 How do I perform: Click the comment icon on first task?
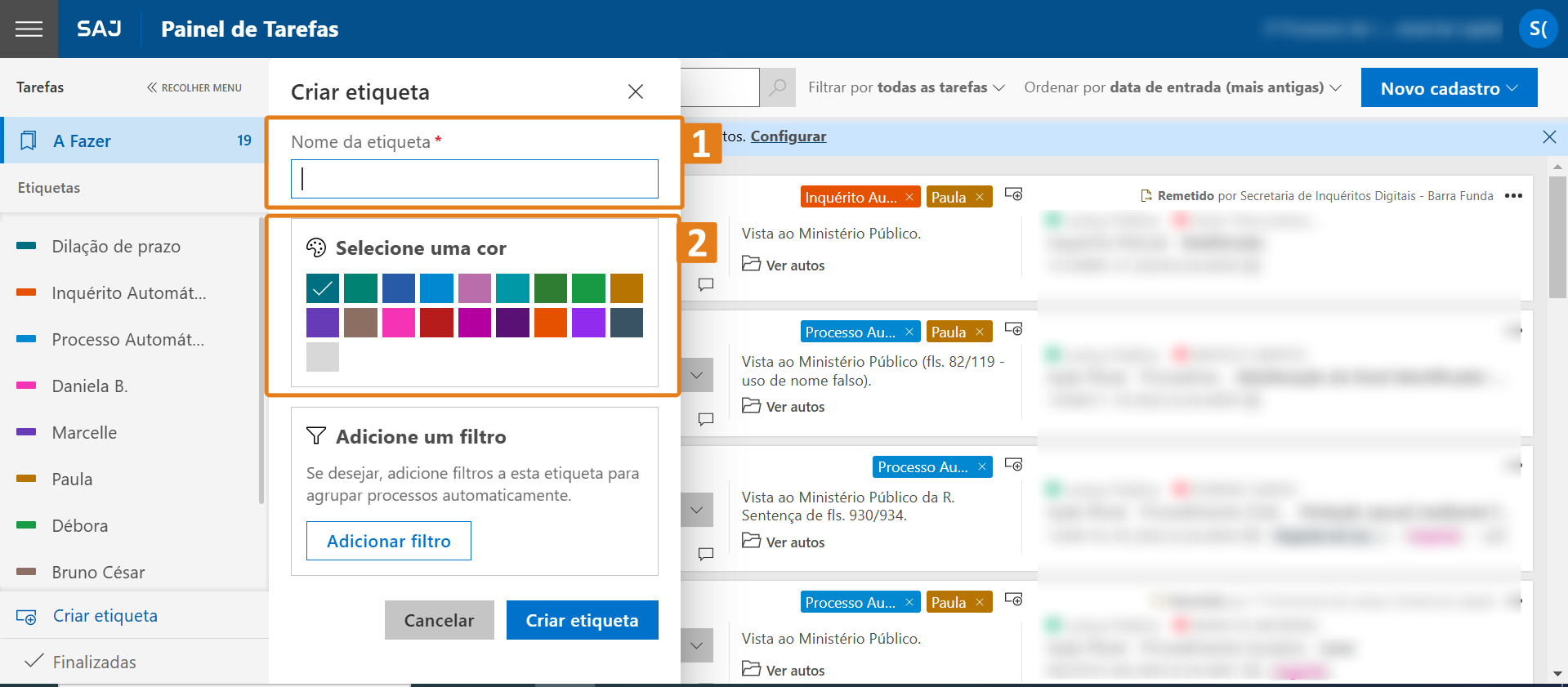pos(706,284)
